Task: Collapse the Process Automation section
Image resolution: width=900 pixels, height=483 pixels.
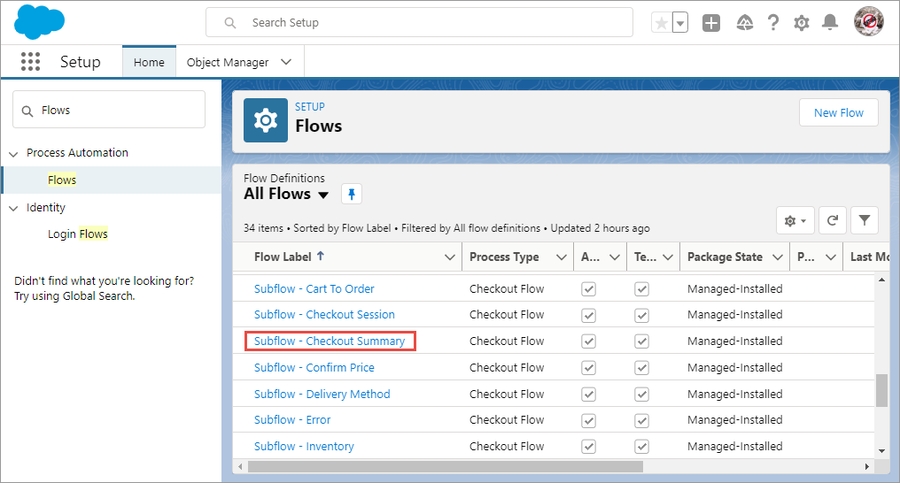Action: coord(14,153)
